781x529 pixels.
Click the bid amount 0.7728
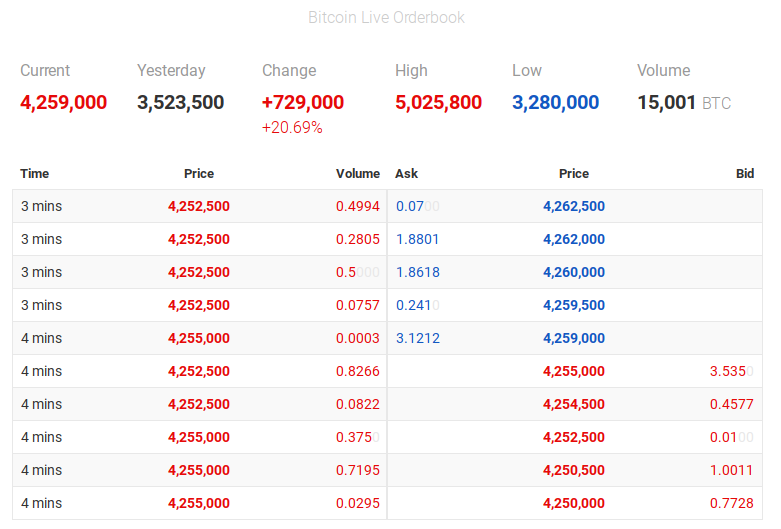coord(731,504)
